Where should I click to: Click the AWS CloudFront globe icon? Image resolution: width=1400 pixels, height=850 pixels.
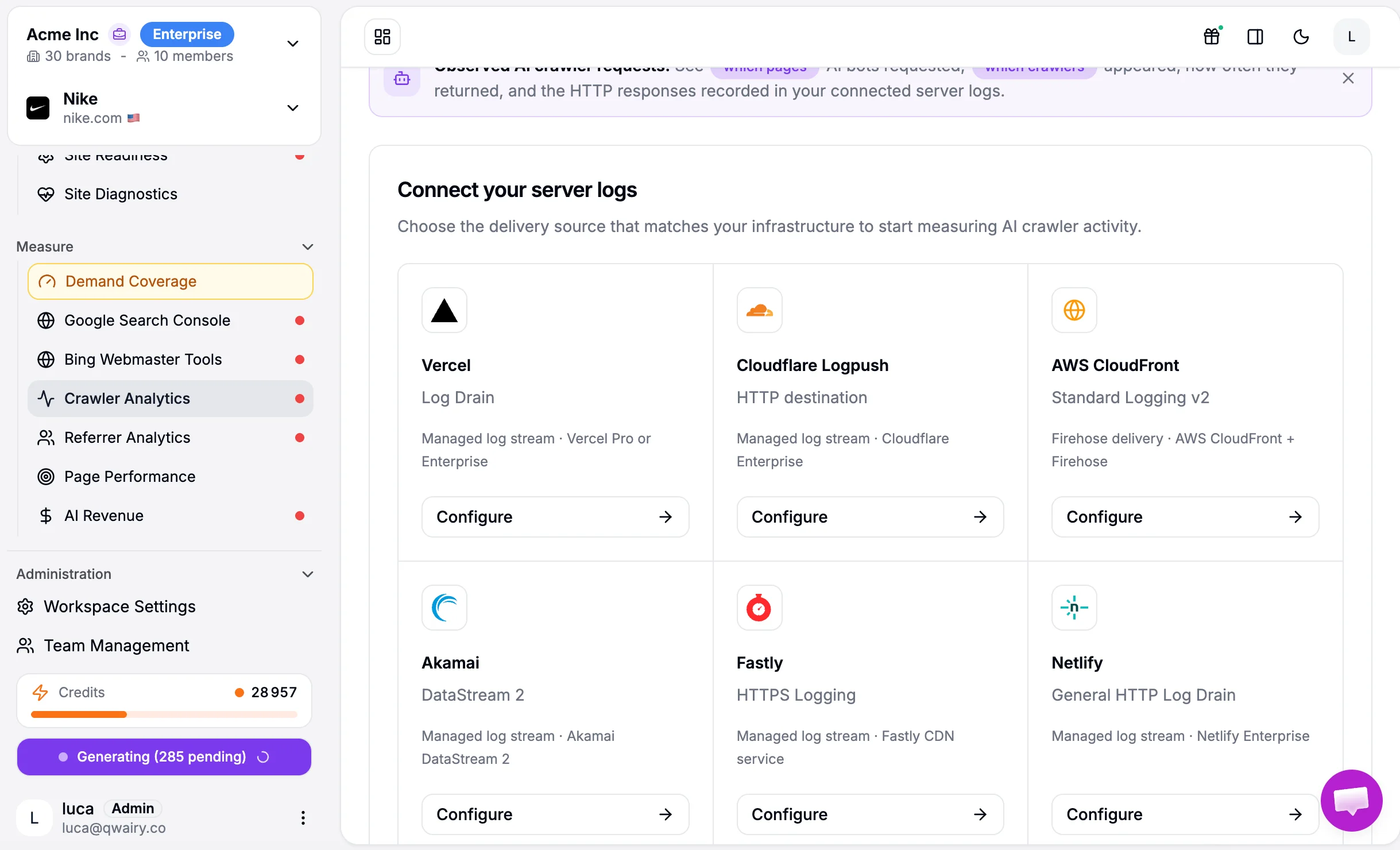coord(1074,310)
